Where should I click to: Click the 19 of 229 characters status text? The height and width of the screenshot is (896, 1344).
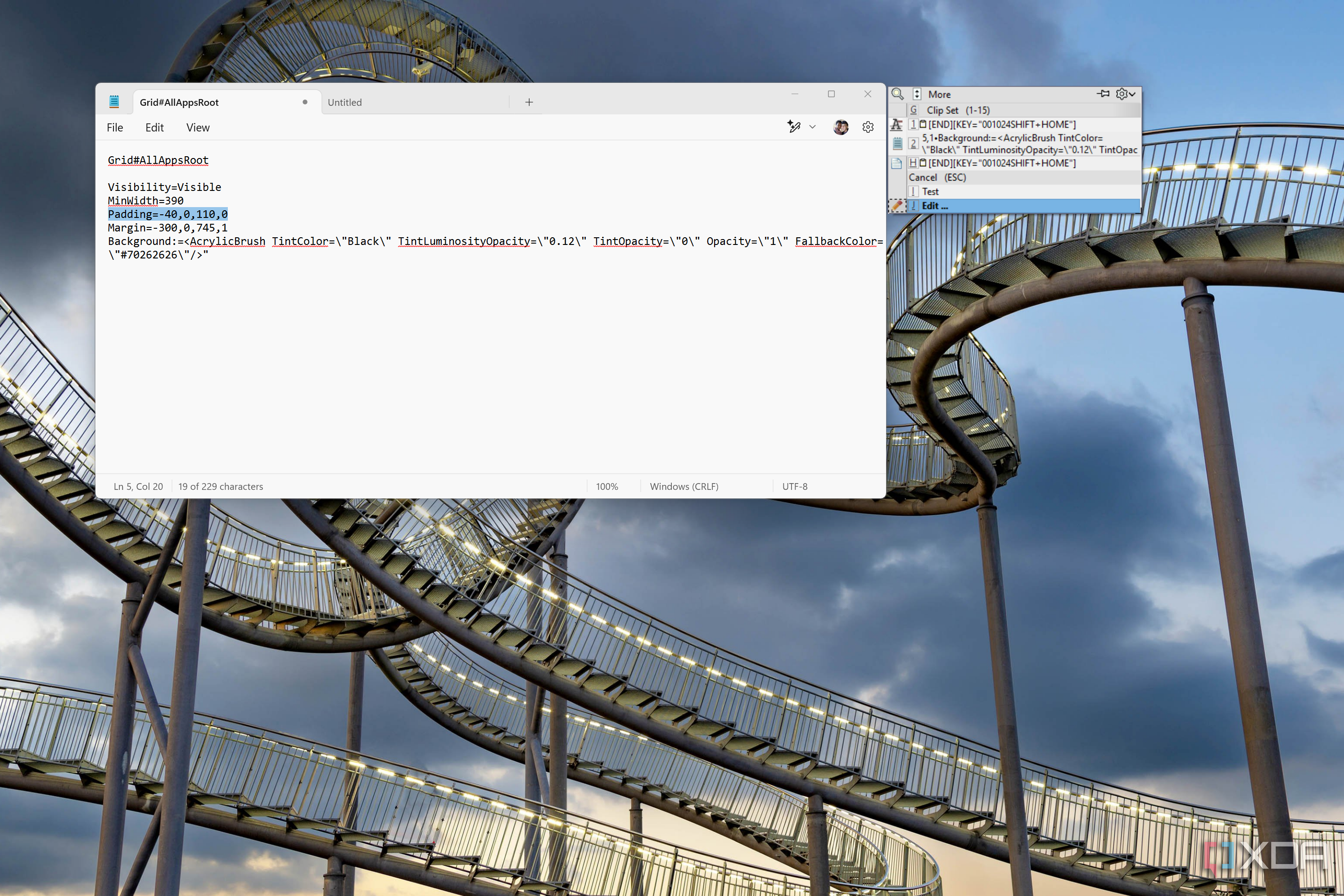221,486
